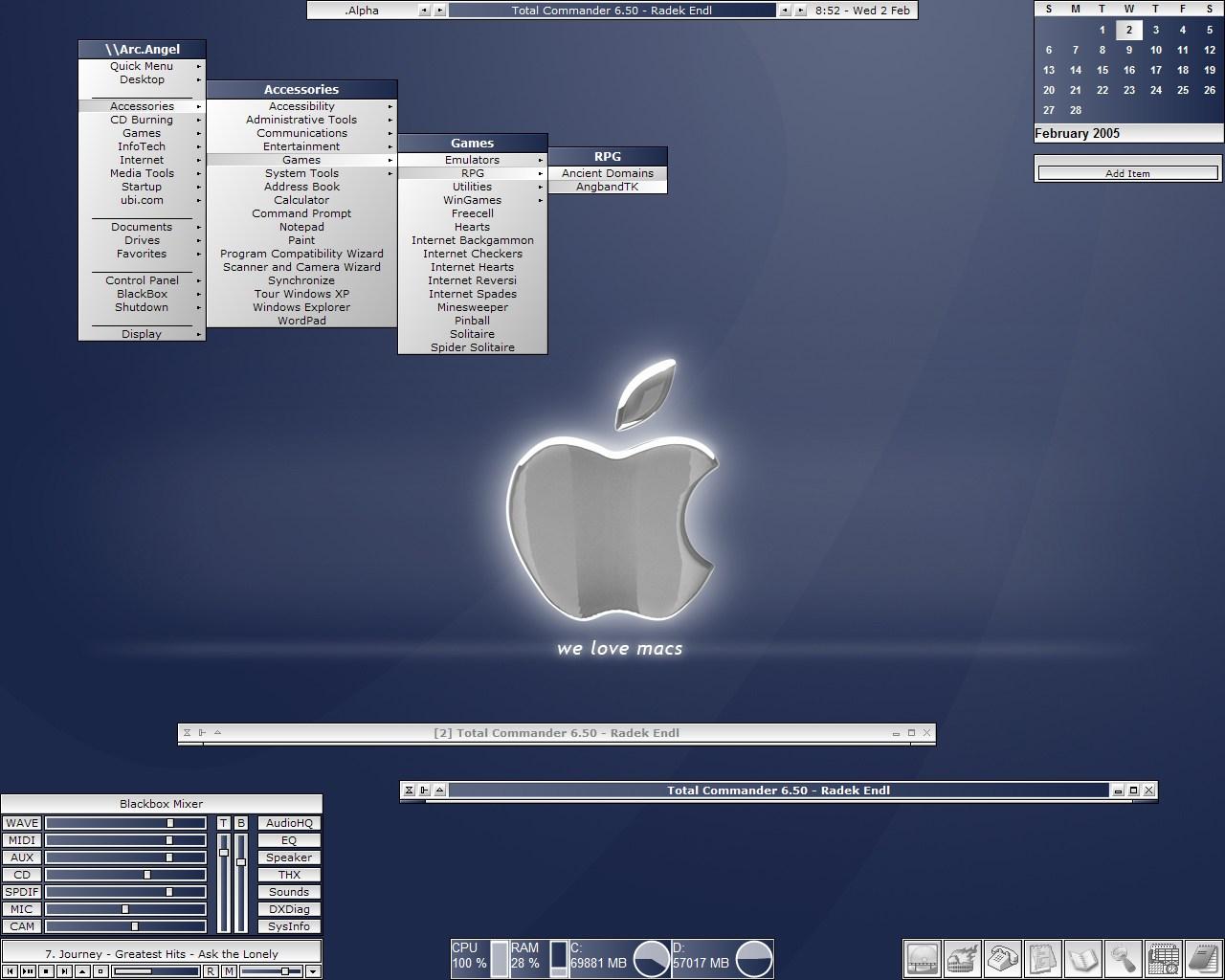Click next workspace arrow beside .Alpha
The image size is (1225, 980).
439,11
